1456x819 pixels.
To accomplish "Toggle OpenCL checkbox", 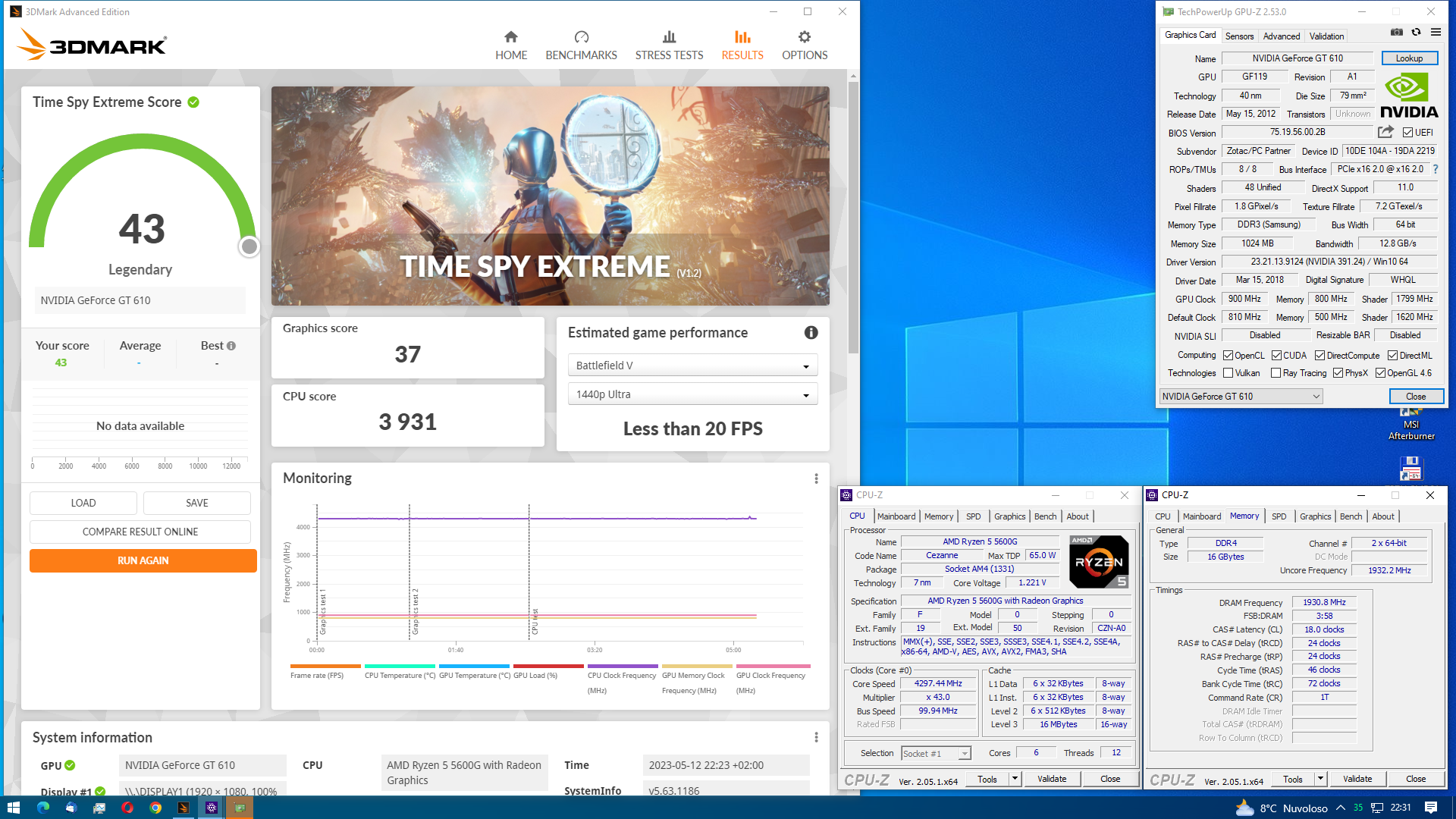I will tap(1228, 356).
